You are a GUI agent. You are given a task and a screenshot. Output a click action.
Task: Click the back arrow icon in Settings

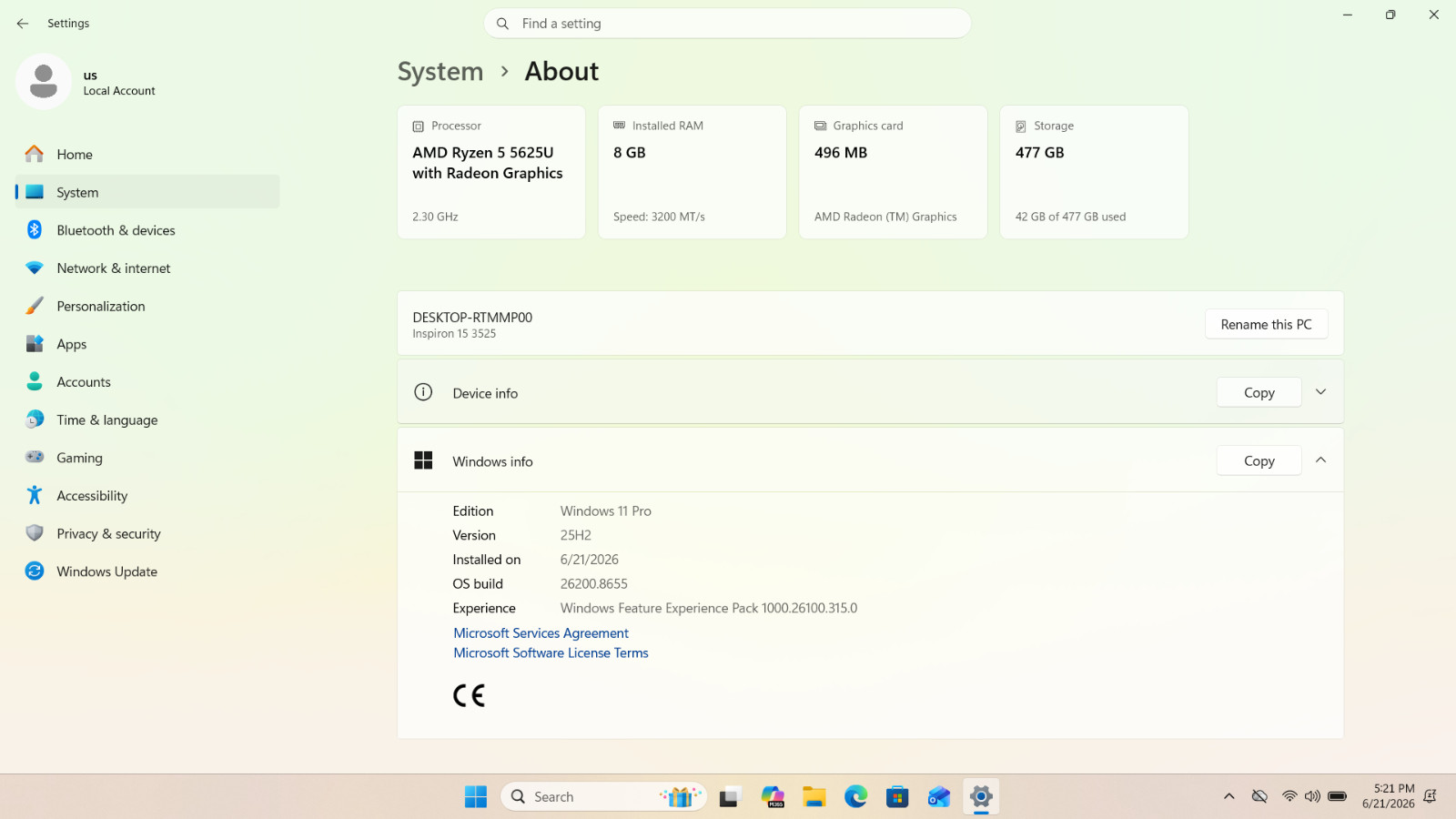[x=23, y=24]
